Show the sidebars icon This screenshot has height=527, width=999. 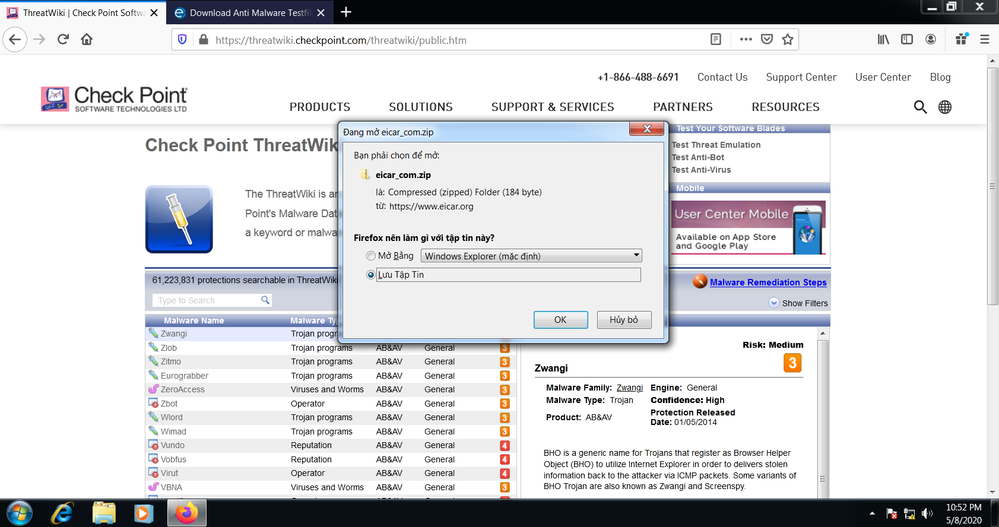point(907,40)
